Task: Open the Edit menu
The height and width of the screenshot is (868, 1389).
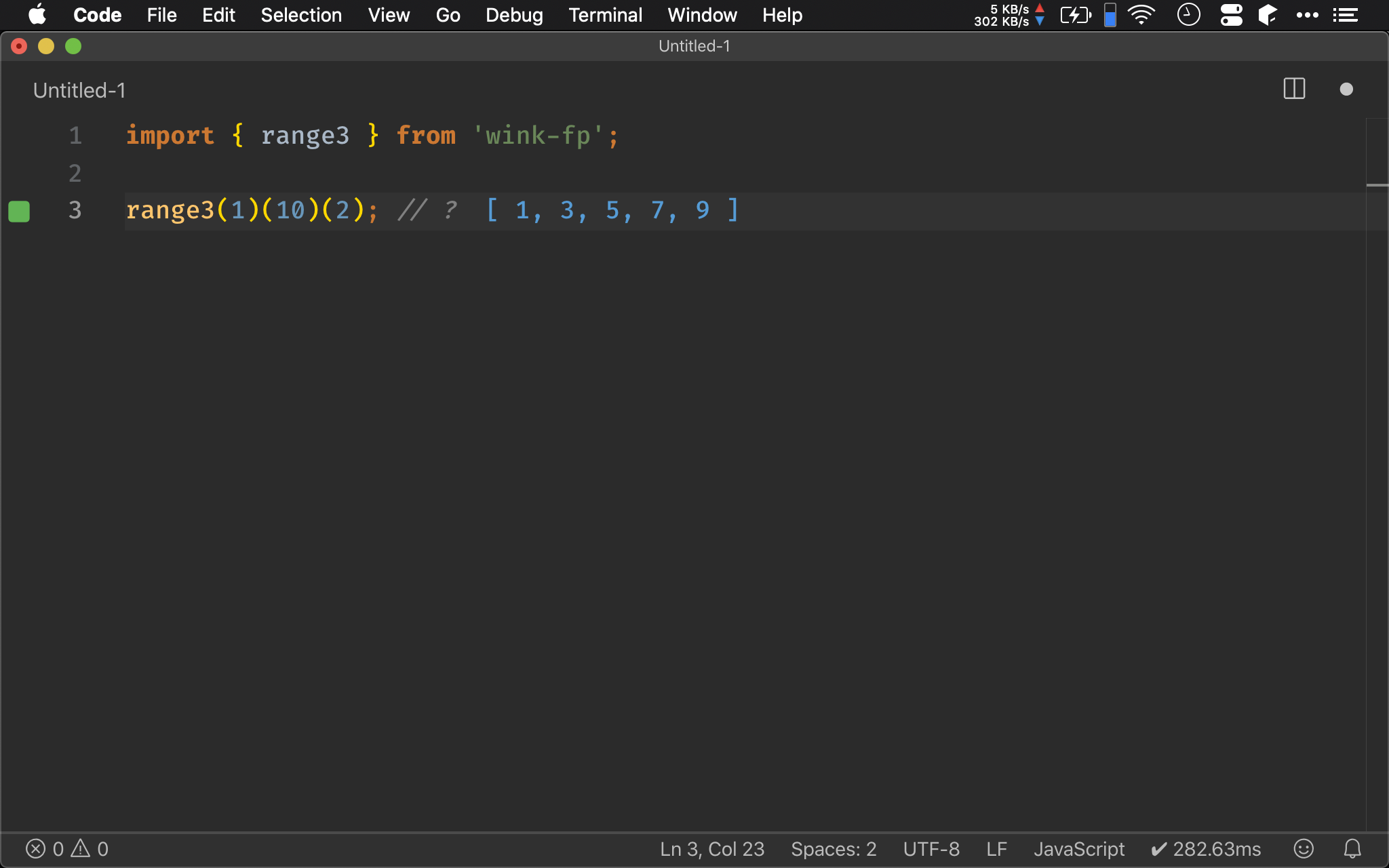Action: (218, 15)
